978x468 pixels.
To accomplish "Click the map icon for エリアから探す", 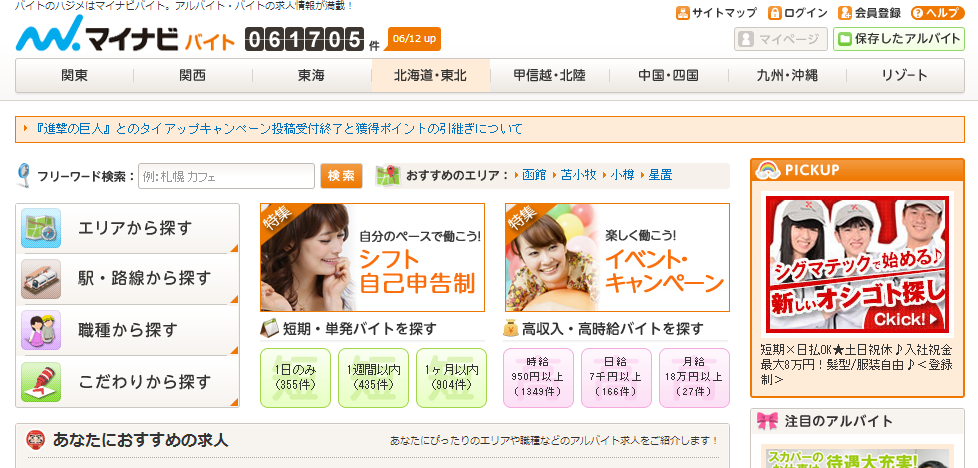I will tap(41, 228).
